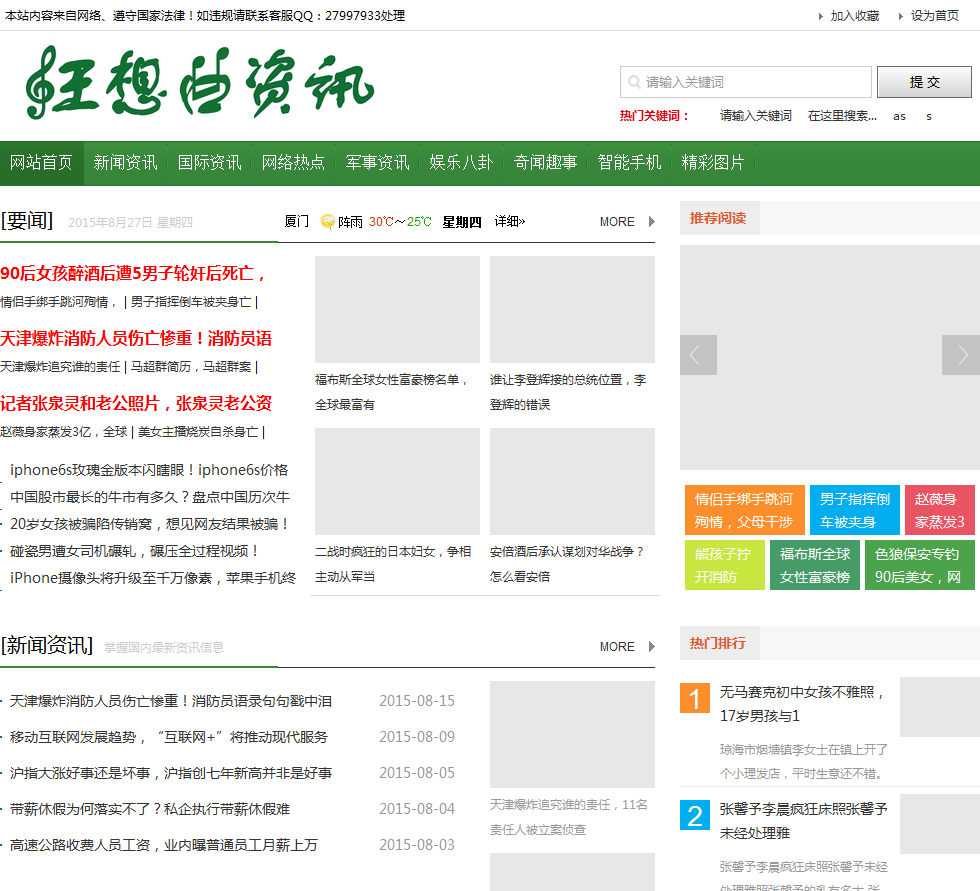Image resolution: width=980 pixels, height=891 pixels.
Task: Click blue tile 男子指挥倒车被夹身
Action: [855, 510]
